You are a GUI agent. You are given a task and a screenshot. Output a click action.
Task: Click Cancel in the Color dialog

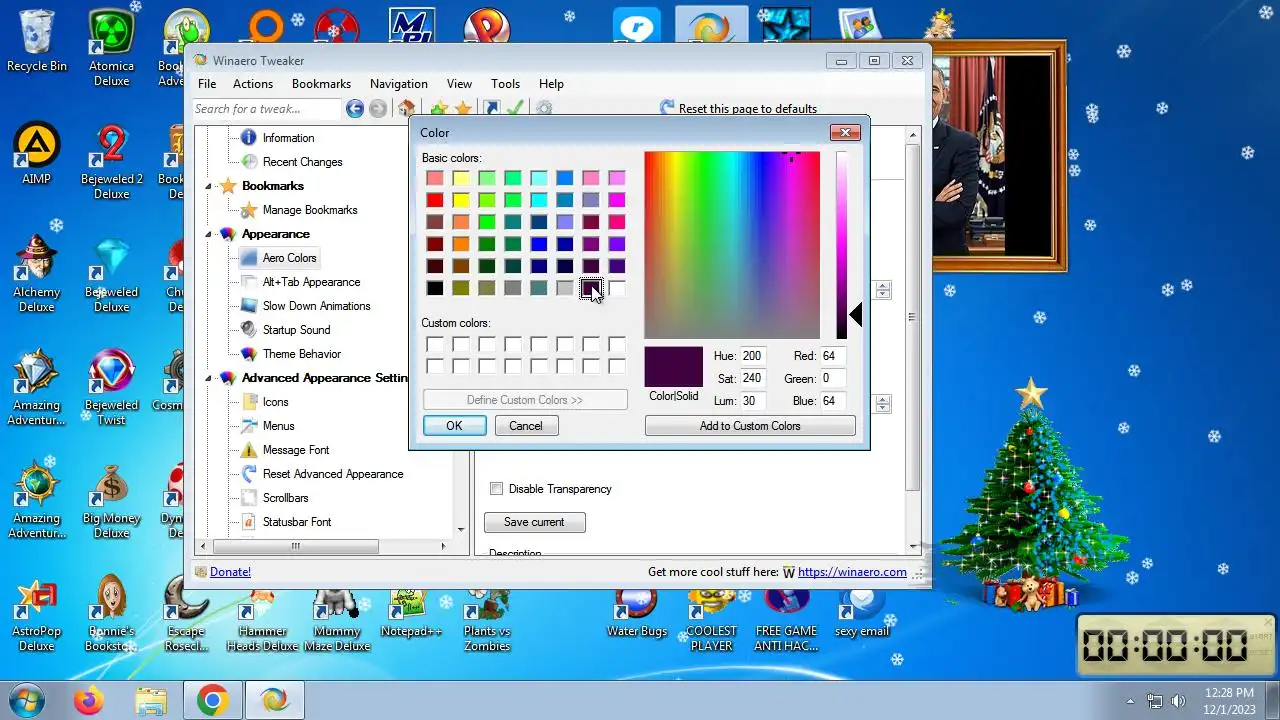[526, 426]
